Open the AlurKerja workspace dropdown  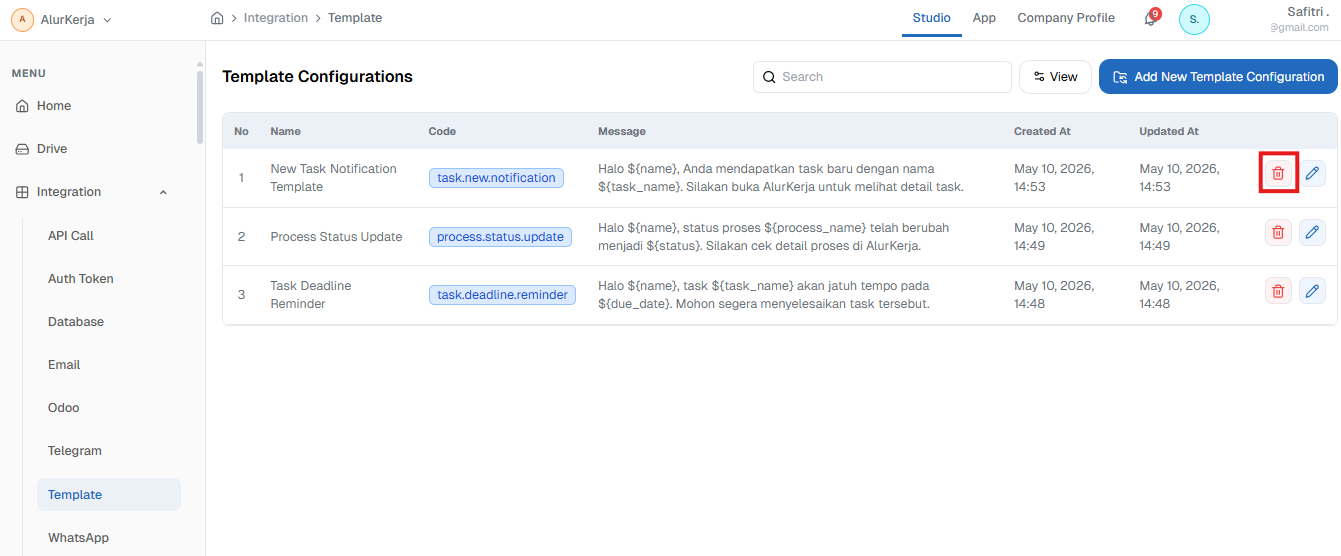point(62,19)
